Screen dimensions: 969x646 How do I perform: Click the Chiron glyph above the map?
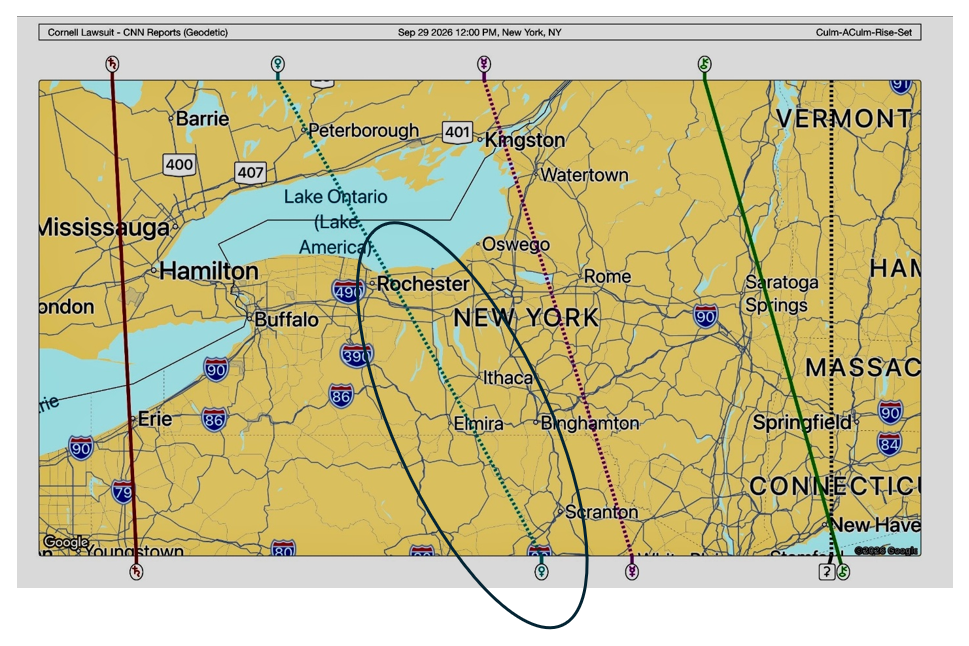click(705, 64)
